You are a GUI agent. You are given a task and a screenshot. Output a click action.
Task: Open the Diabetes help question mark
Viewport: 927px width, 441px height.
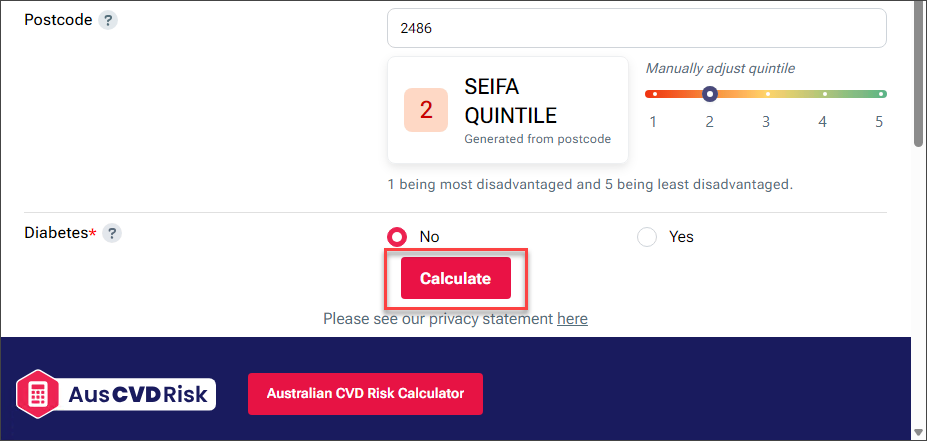112,233
